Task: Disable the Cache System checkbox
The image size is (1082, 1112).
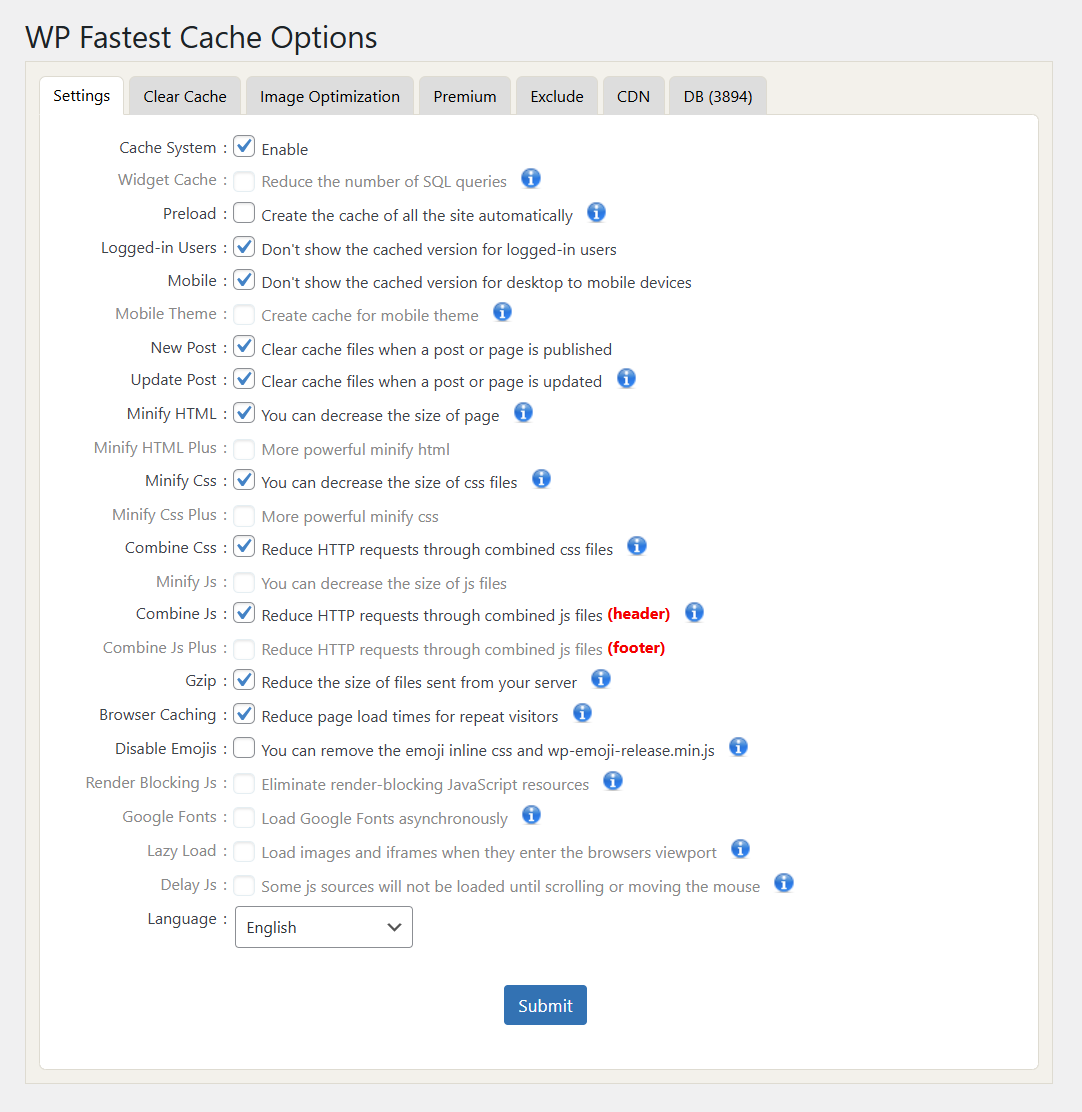Action: [244, 147]
